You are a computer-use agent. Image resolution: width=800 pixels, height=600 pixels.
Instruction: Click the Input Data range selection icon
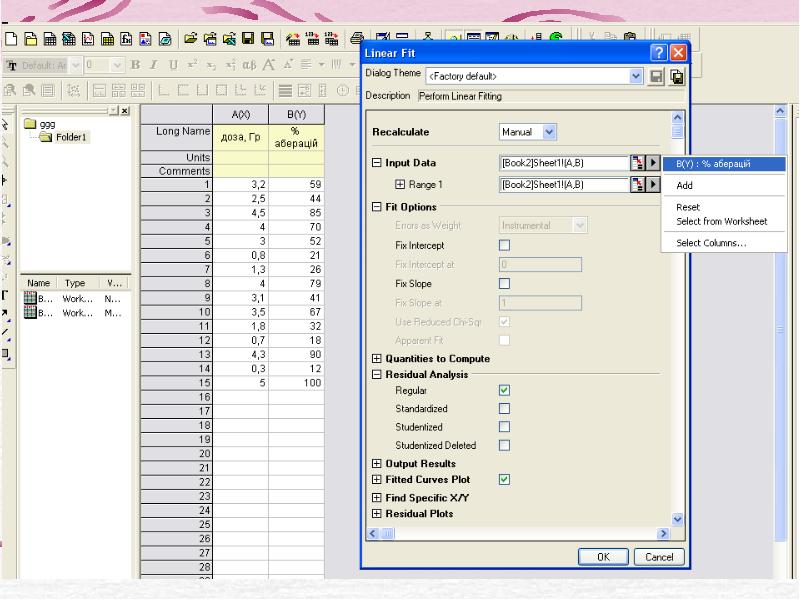point(636,163)
